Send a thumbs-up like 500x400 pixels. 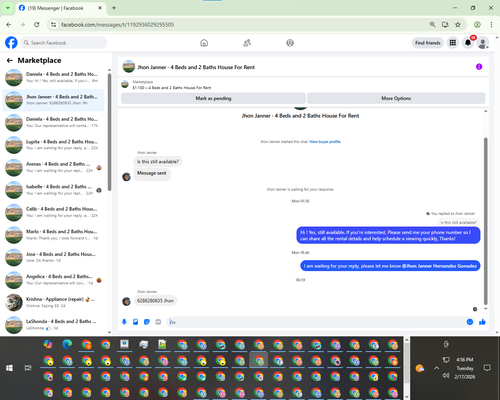(482, 322)
